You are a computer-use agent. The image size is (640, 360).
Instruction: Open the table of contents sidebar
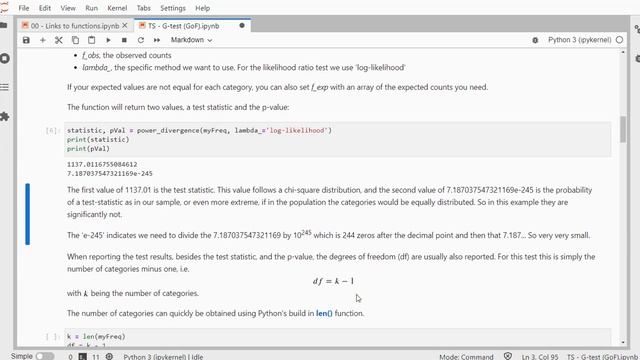[x=4, y=87]
